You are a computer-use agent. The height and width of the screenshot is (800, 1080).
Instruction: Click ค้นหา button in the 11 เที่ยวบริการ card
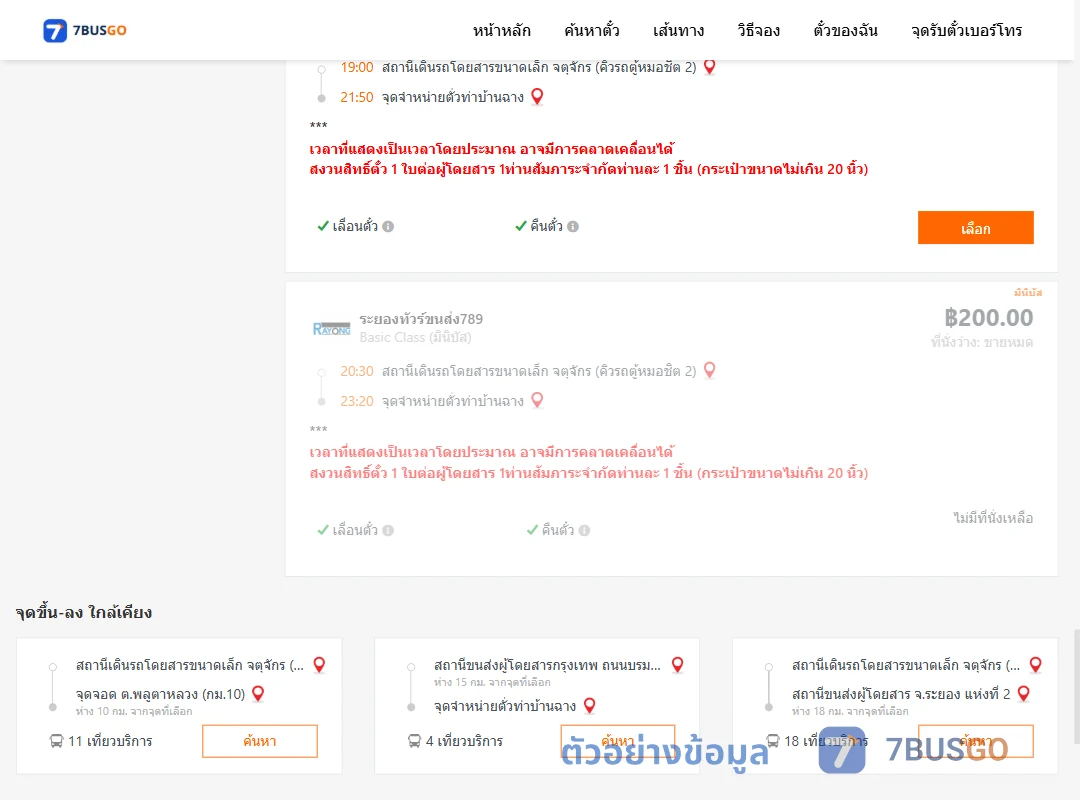coord(260,741)
